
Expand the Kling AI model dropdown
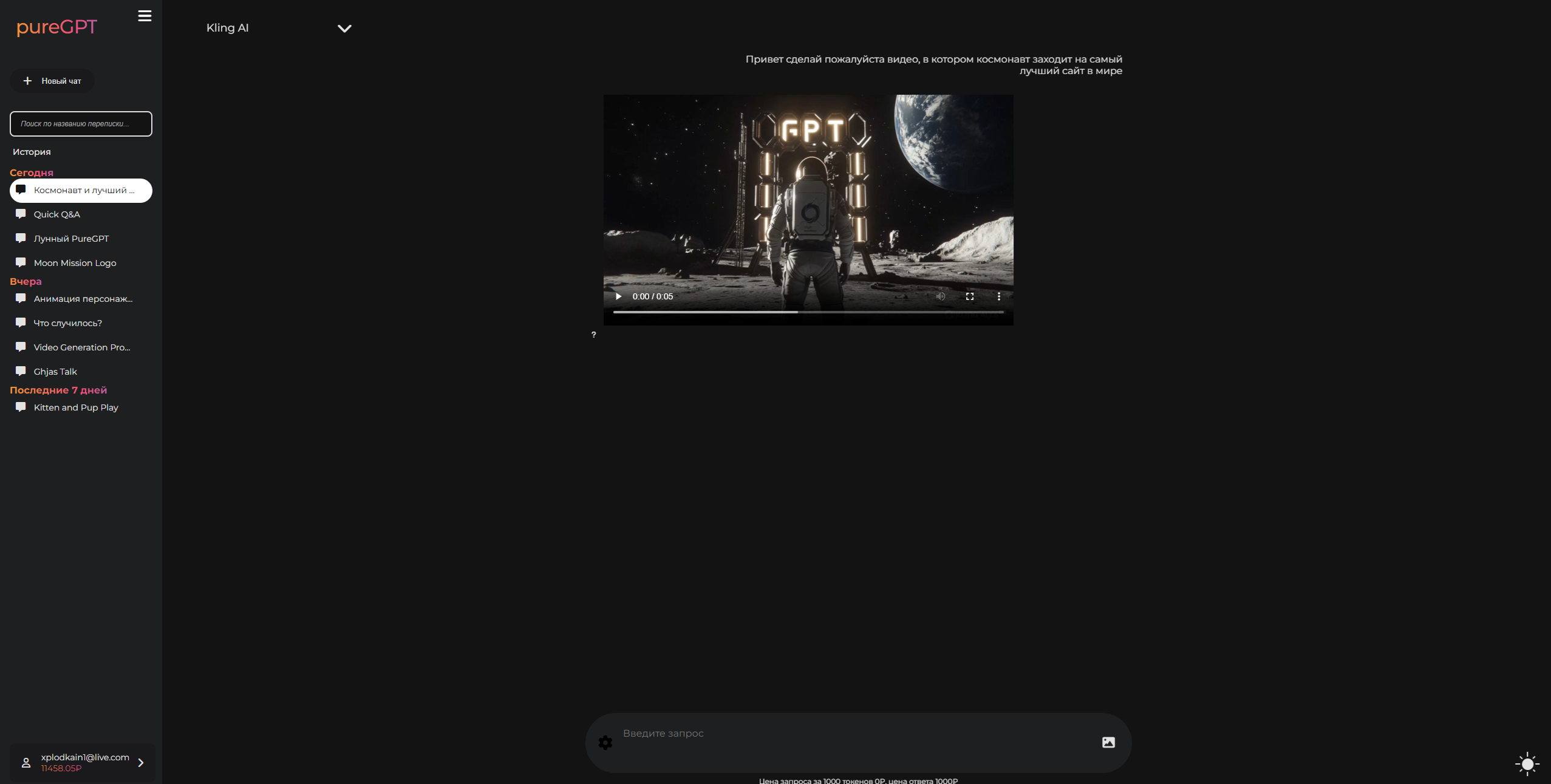pyautogui.click(x=344, y=29)
